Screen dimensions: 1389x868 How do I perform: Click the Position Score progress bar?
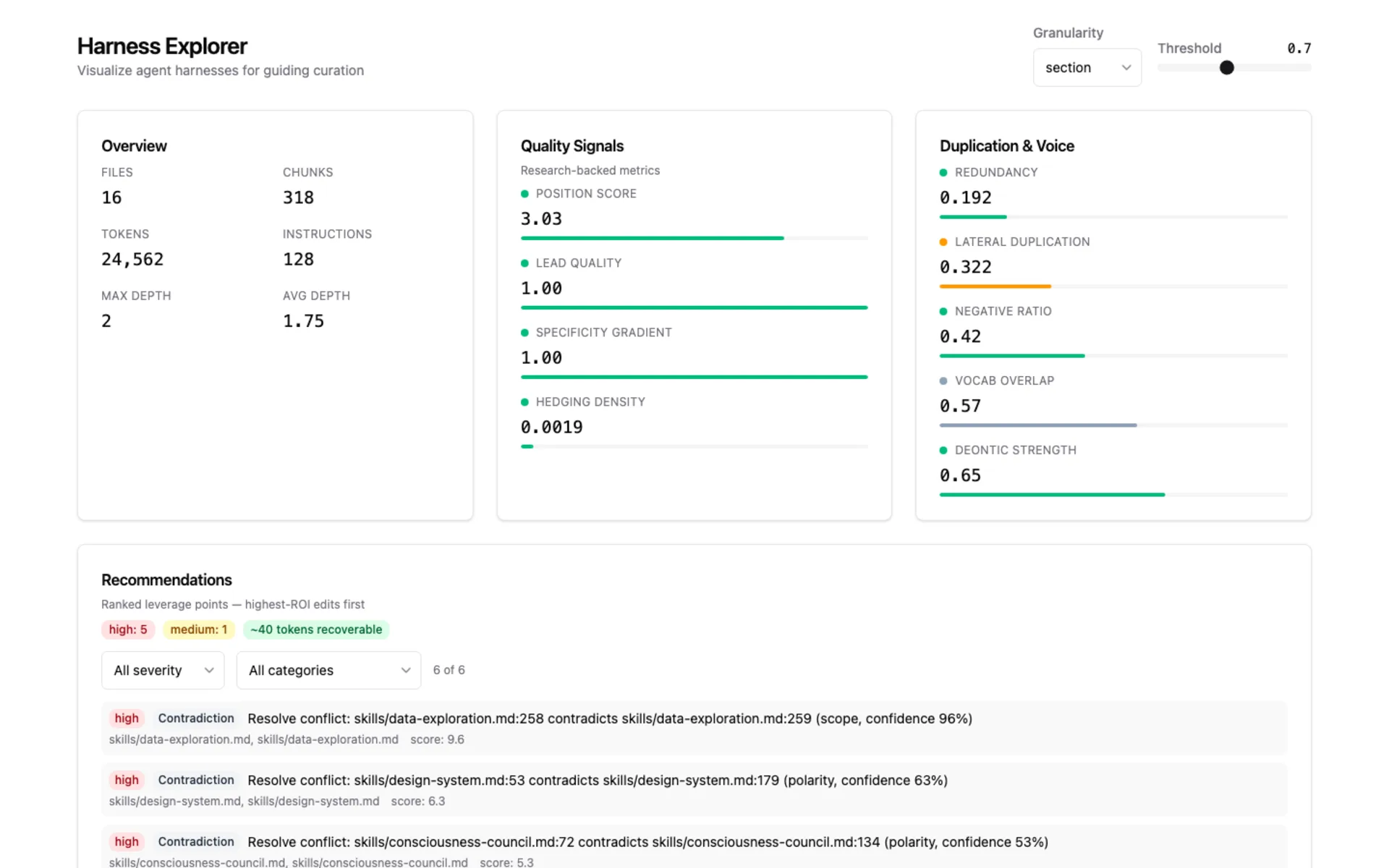point(694,238)
